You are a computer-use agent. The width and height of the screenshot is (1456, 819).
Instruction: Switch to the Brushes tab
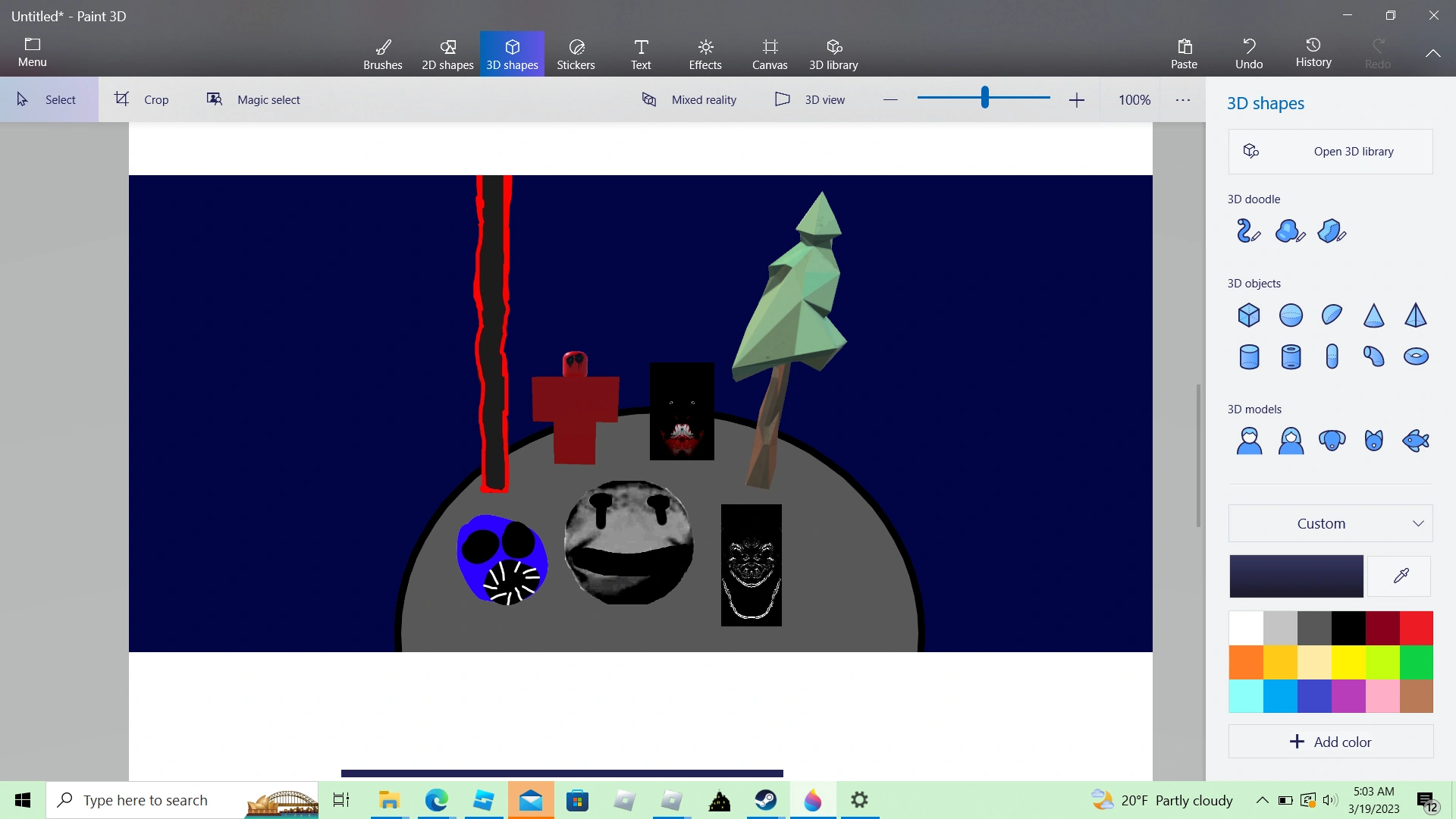383,54
